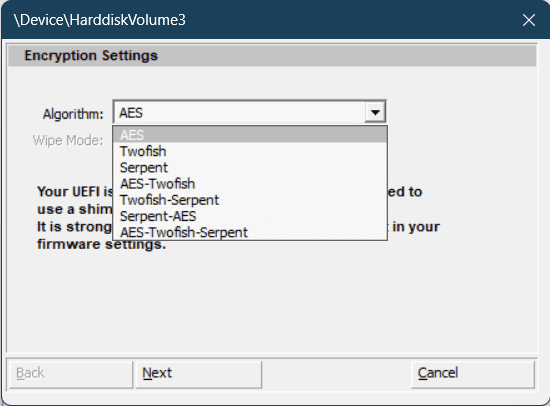Click the Algorithm combo box showing AES
The width and height of the screenshot is (550, 406).
[x=249, y=112]
